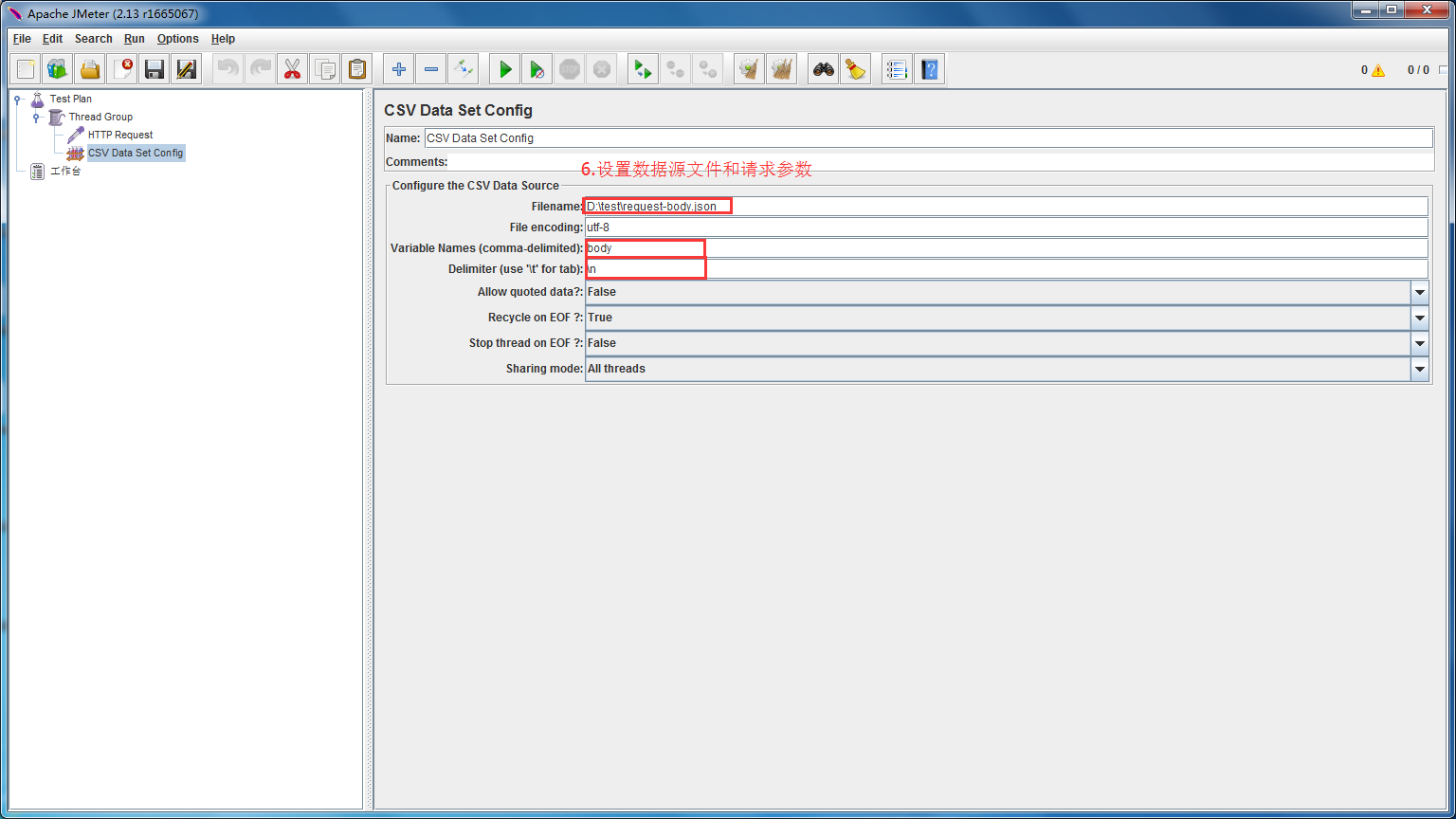Open Function Helper dialog icon
This screenshot has height=819, width=1456.
click(x=898, y=69)
